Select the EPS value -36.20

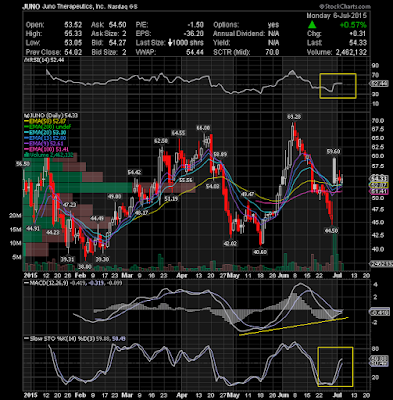(194, 34)
